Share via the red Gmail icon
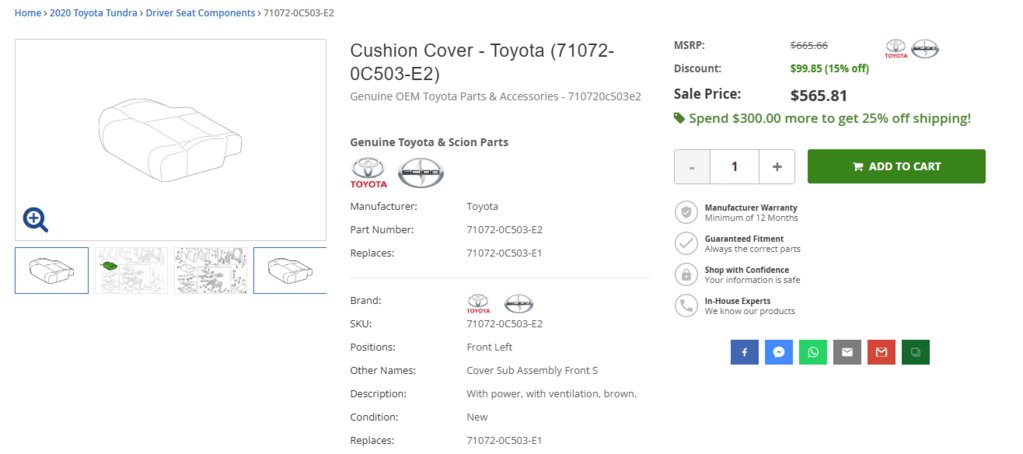 coord(881,352)
